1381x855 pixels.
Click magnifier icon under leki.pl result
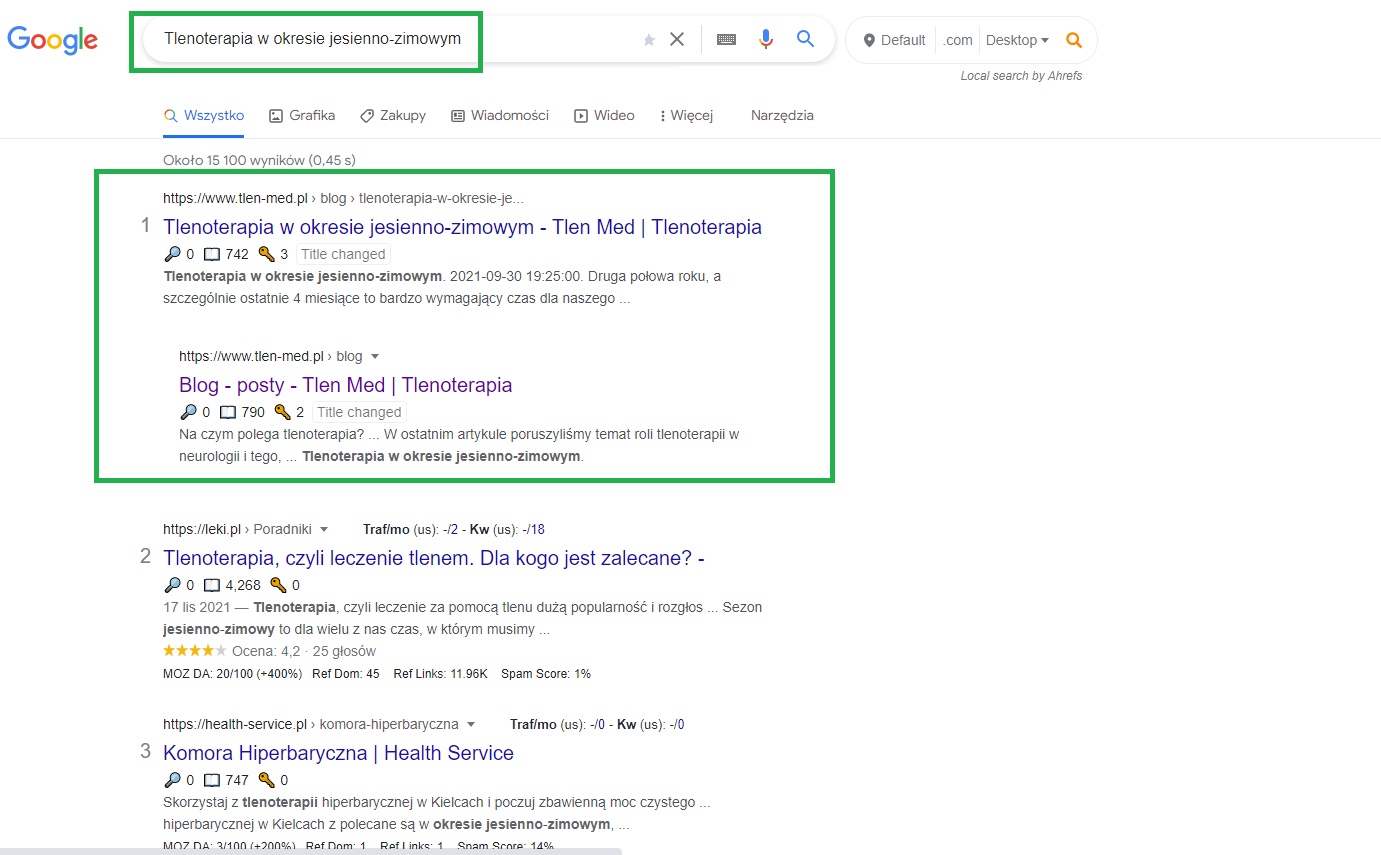(x=172, y=585)
